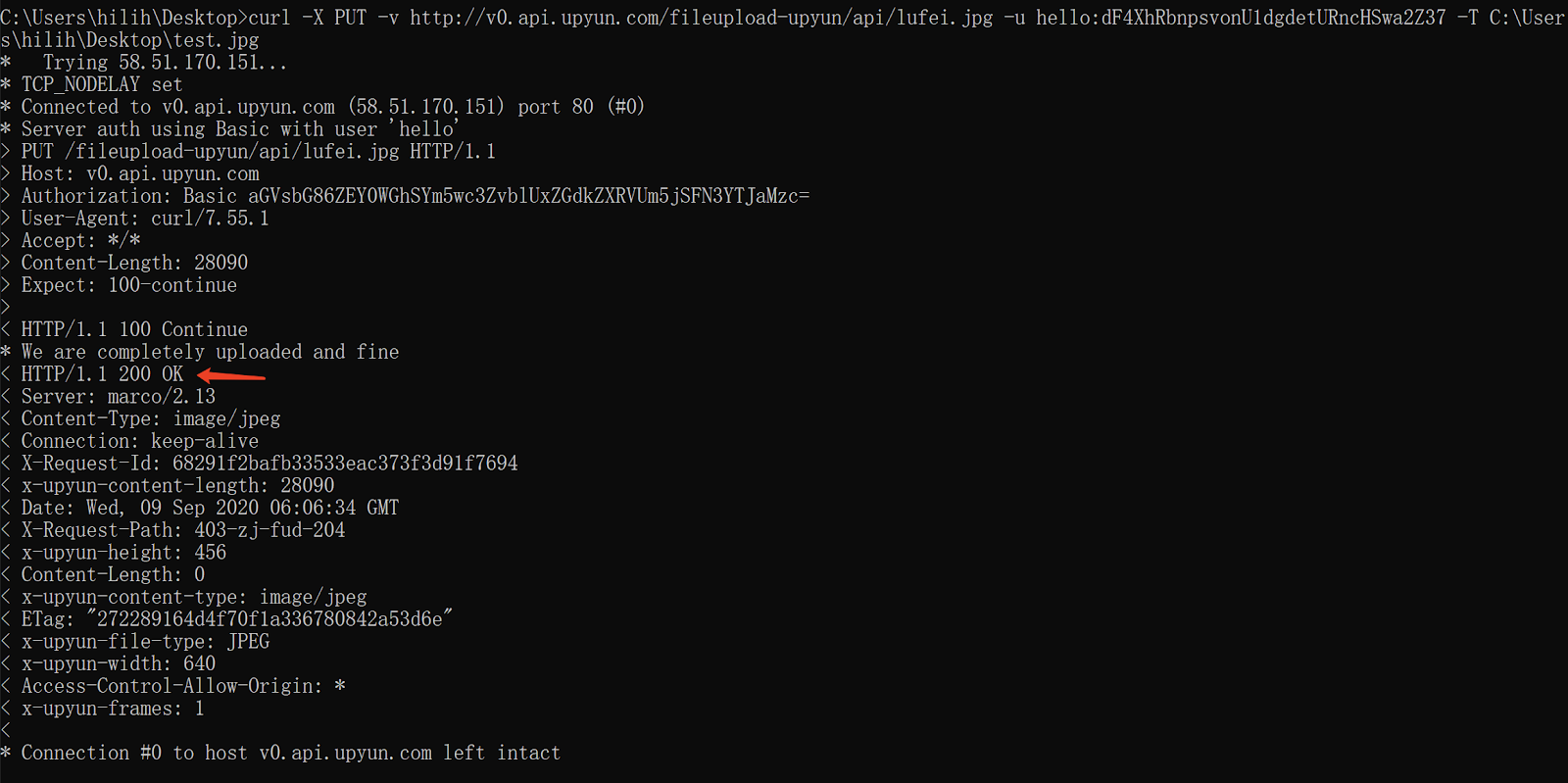Click the Content-Length: 28090 request line
The width and height of the screenshot is (1568, 783).
[x=124, y=263]
